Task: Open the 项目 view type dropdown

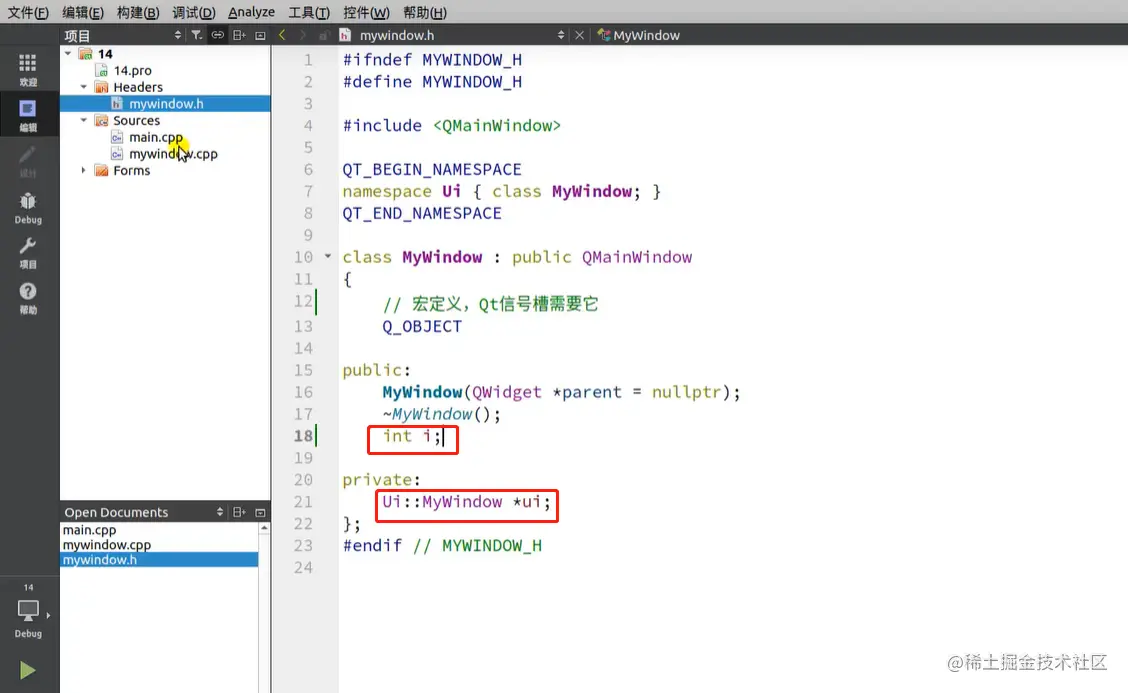Action: pos(178,35)
